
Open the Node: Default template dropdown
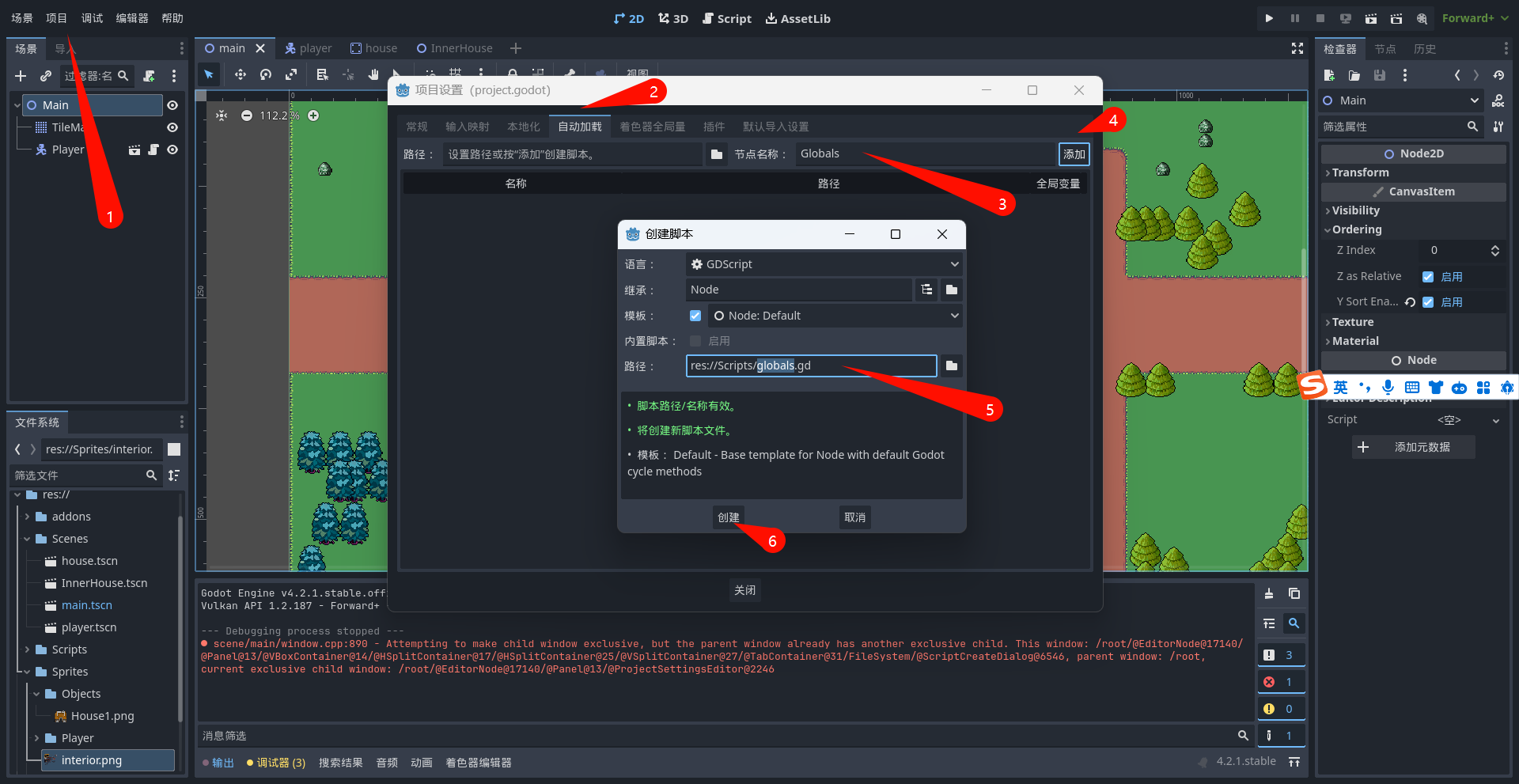[835, 316]
